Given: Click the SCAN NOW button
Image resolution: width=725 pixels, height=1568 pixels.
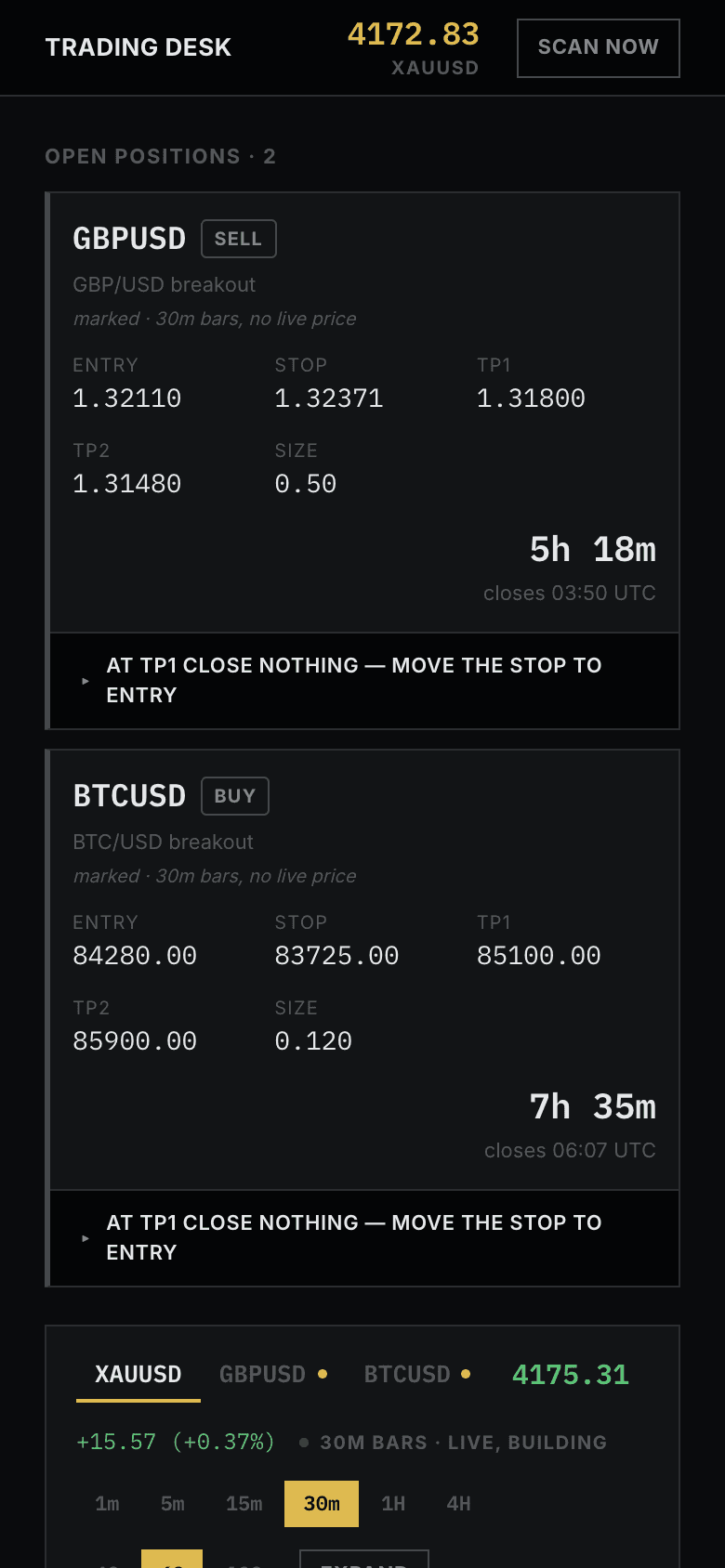Looking at the screenshot, I should coord(598,47).
